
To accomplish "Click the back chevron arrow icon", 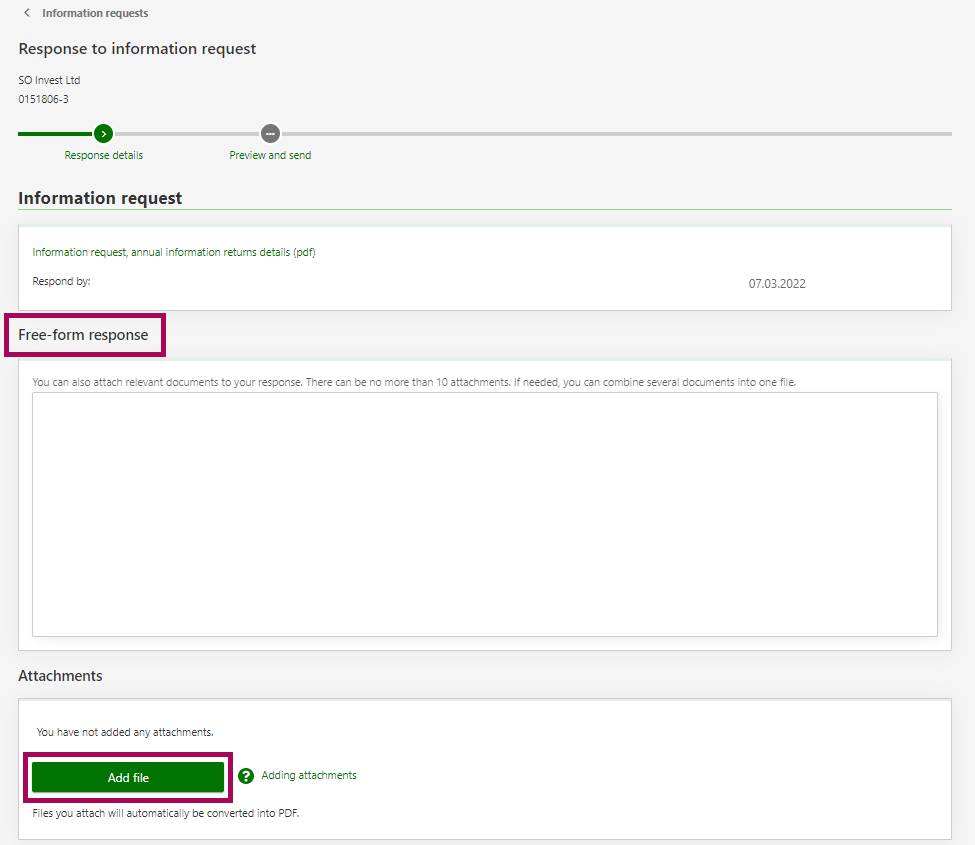I will tap(27, 13).
